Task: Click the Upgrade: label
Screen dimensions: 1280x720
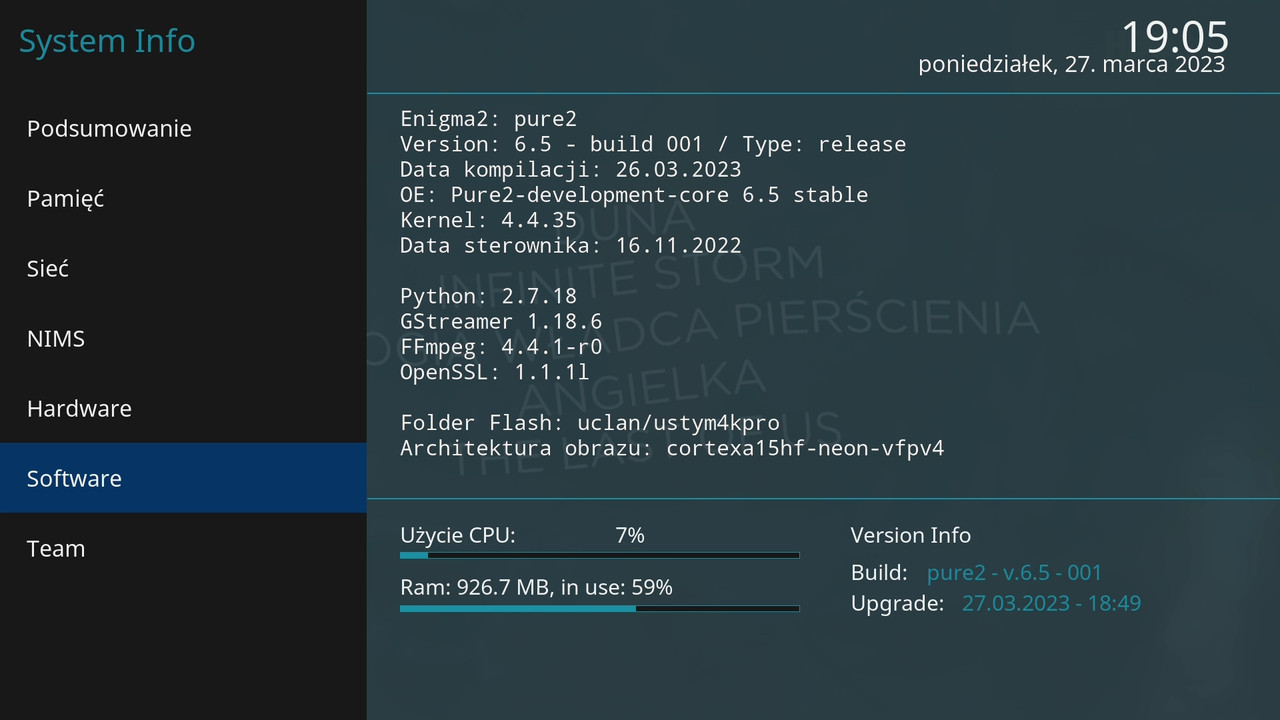Action: point(897,603)
